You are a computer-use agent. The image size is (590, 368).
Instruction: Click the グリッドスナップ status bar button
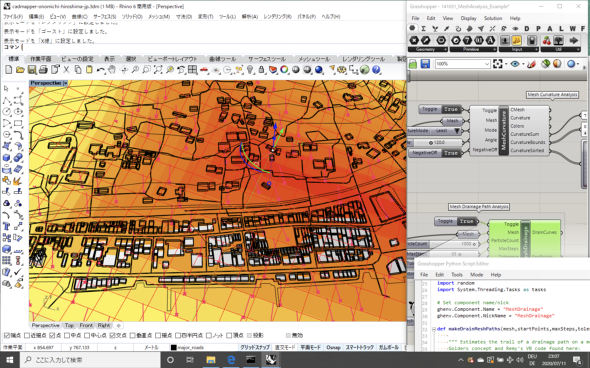255,347
